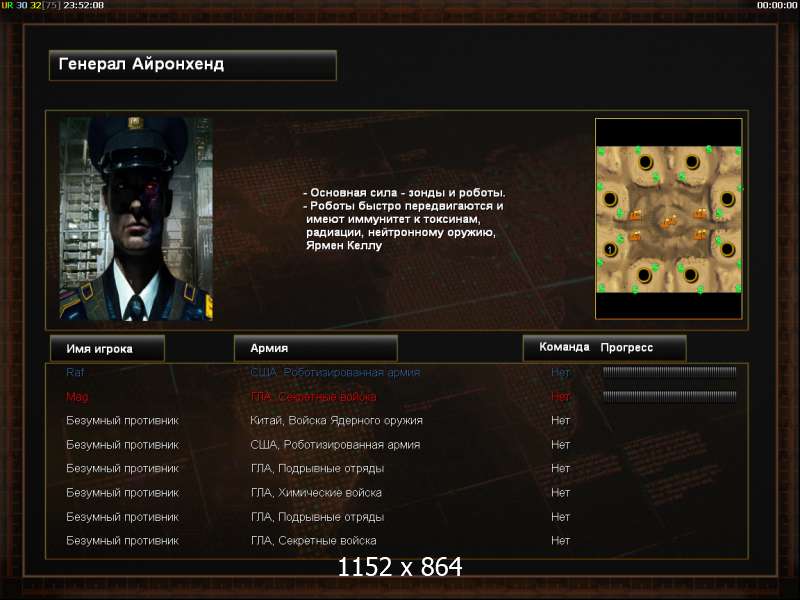Select the bottom-right orange structure icon on minimap
Viewport: 800px width, 600px height.
point(701,234)
